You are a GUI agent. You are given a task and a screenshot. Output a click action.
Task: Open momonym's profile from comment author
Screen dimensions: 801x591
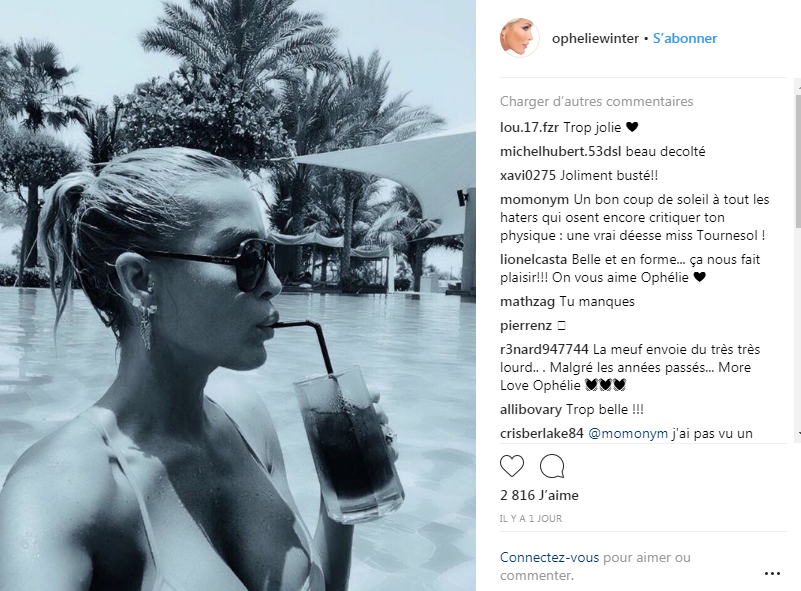pyautogui.click(x=534, y=199)
